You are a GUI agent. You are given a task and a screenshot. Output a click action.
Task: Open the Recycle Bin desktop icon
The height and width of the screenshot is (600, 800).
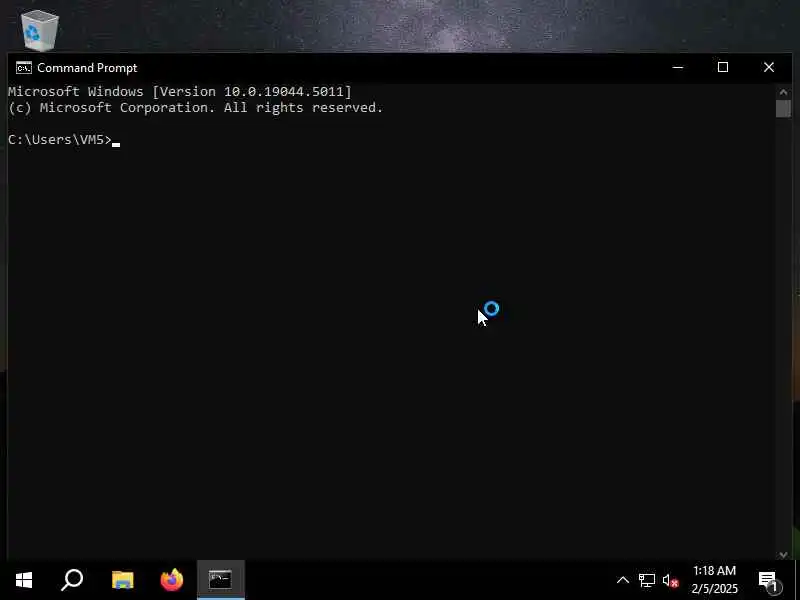(40, 30)
